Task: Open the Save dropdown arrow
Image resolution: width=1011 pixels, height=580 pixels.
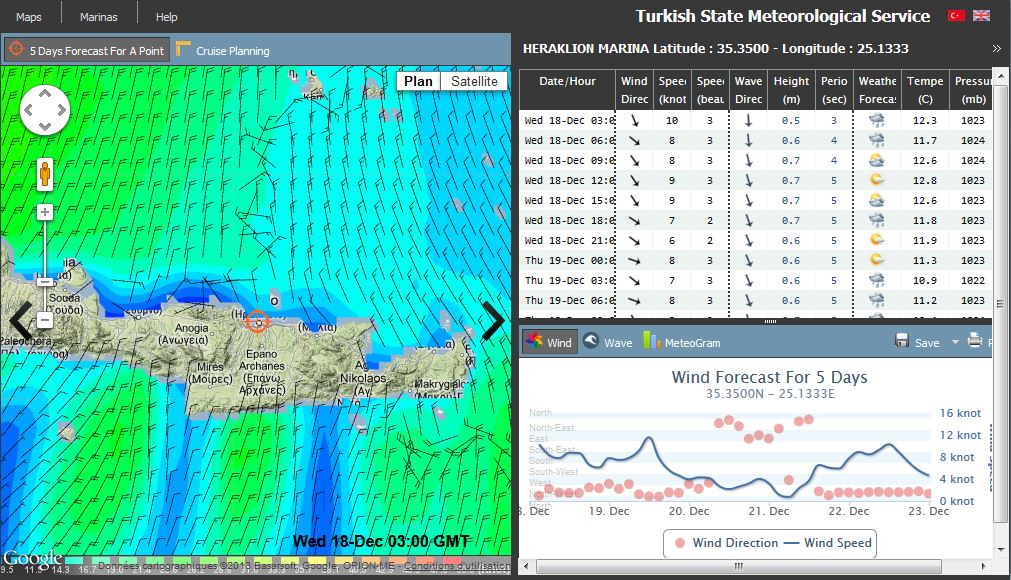Action: [x=955, y=342]
